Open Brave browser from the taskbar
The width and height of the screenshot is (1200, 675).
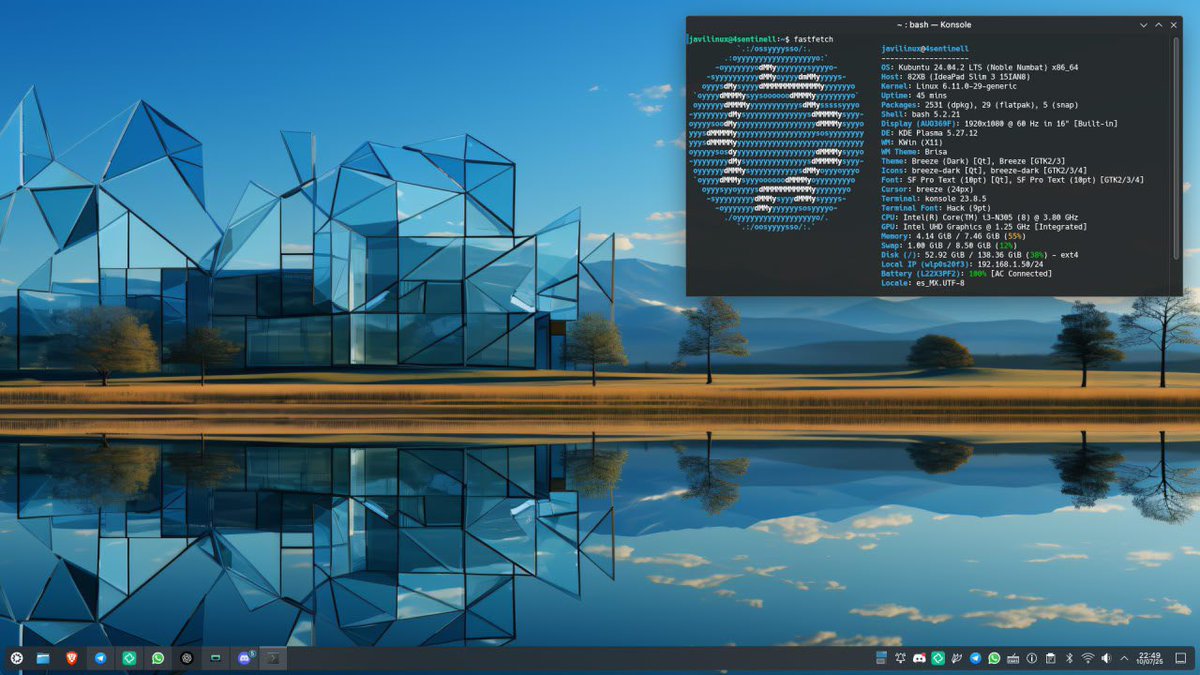(71, 658)
